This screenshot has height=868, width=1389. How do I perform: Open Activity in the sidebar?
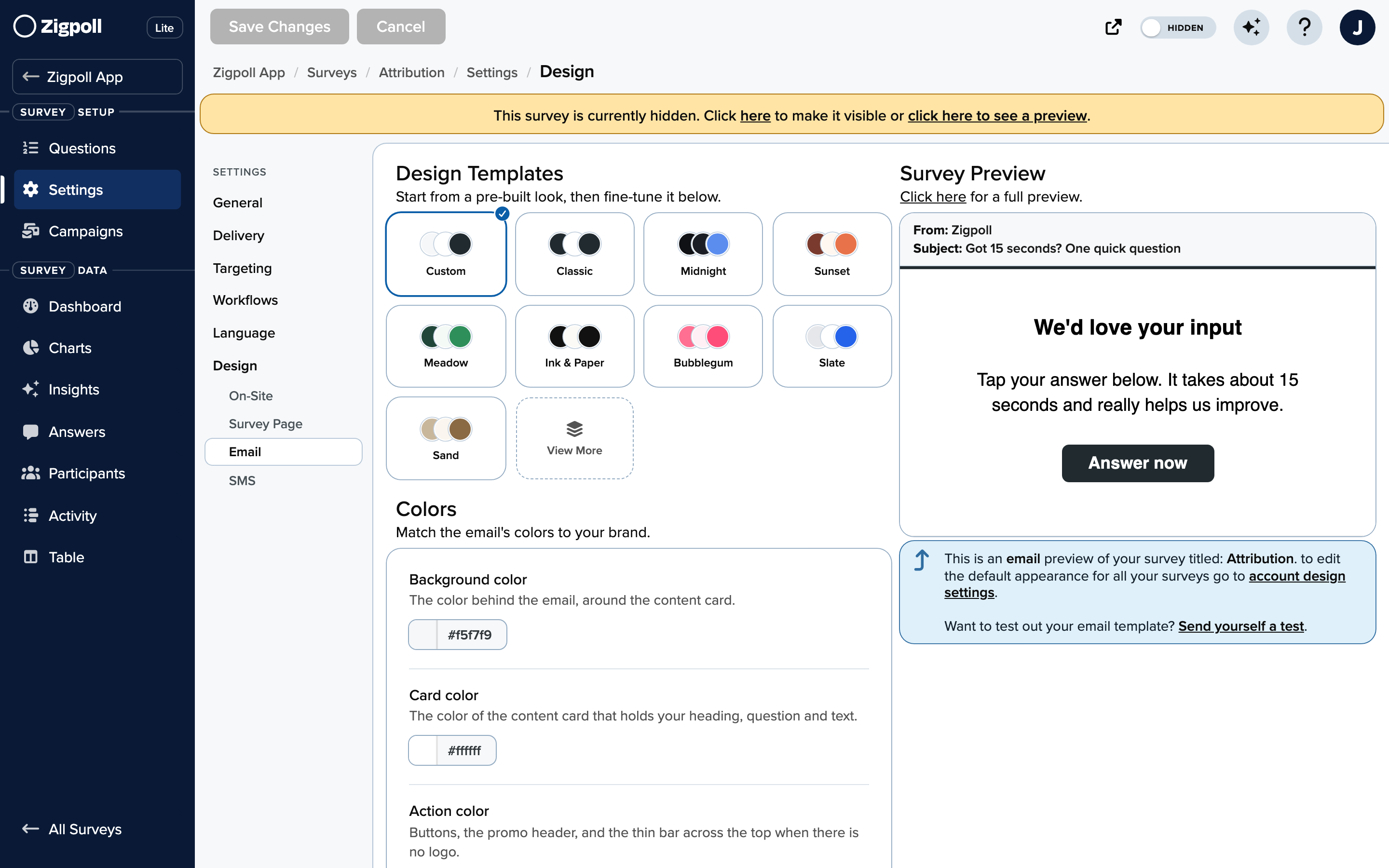pyautogui.click(x=97, y=515)
